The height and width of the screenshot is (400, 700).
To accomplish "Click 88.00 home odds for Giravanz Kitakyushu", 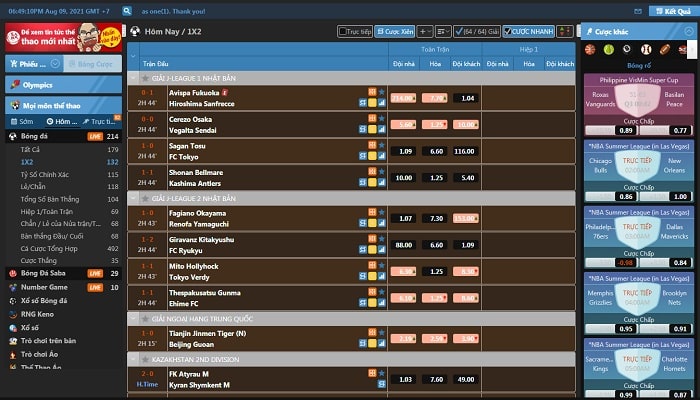I will (404, 245).
